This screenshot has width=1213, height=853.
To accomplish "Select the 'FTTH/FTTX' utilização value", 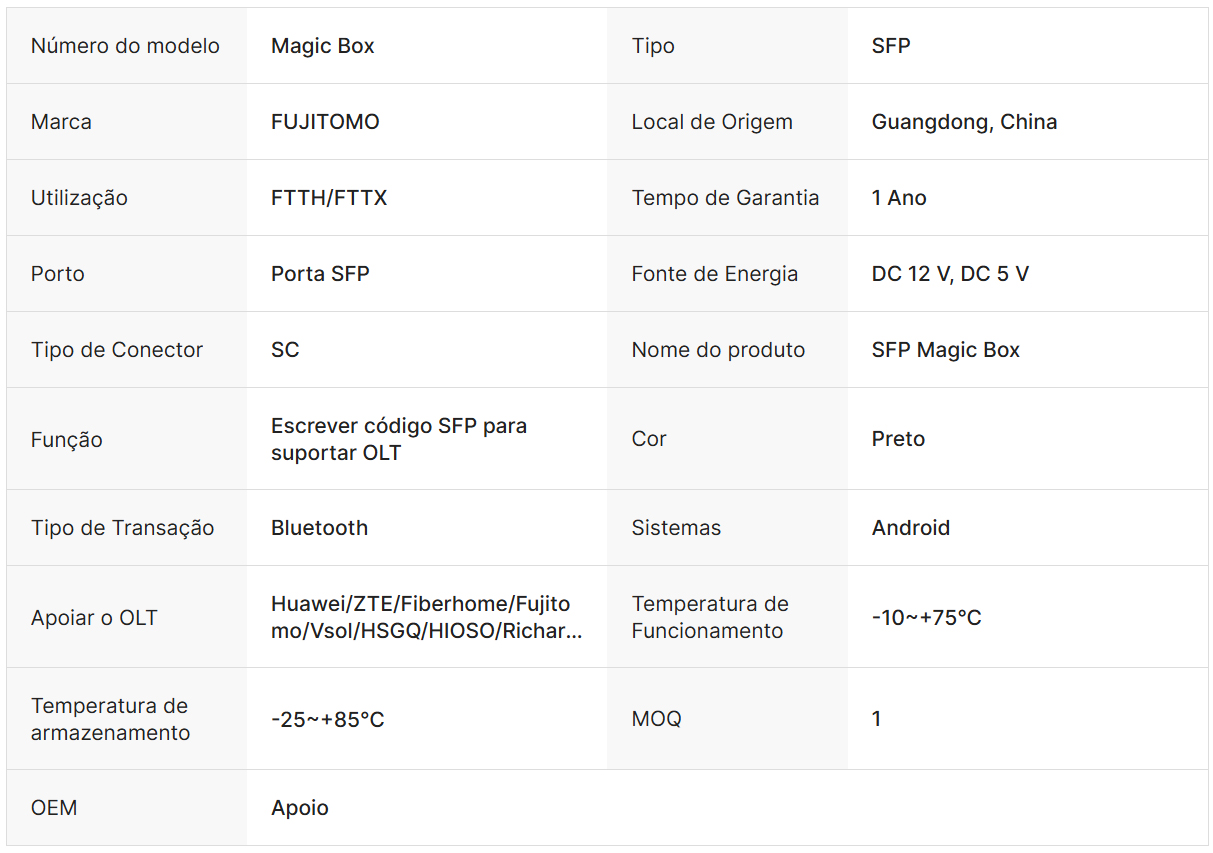I will (x=329, y=198).
